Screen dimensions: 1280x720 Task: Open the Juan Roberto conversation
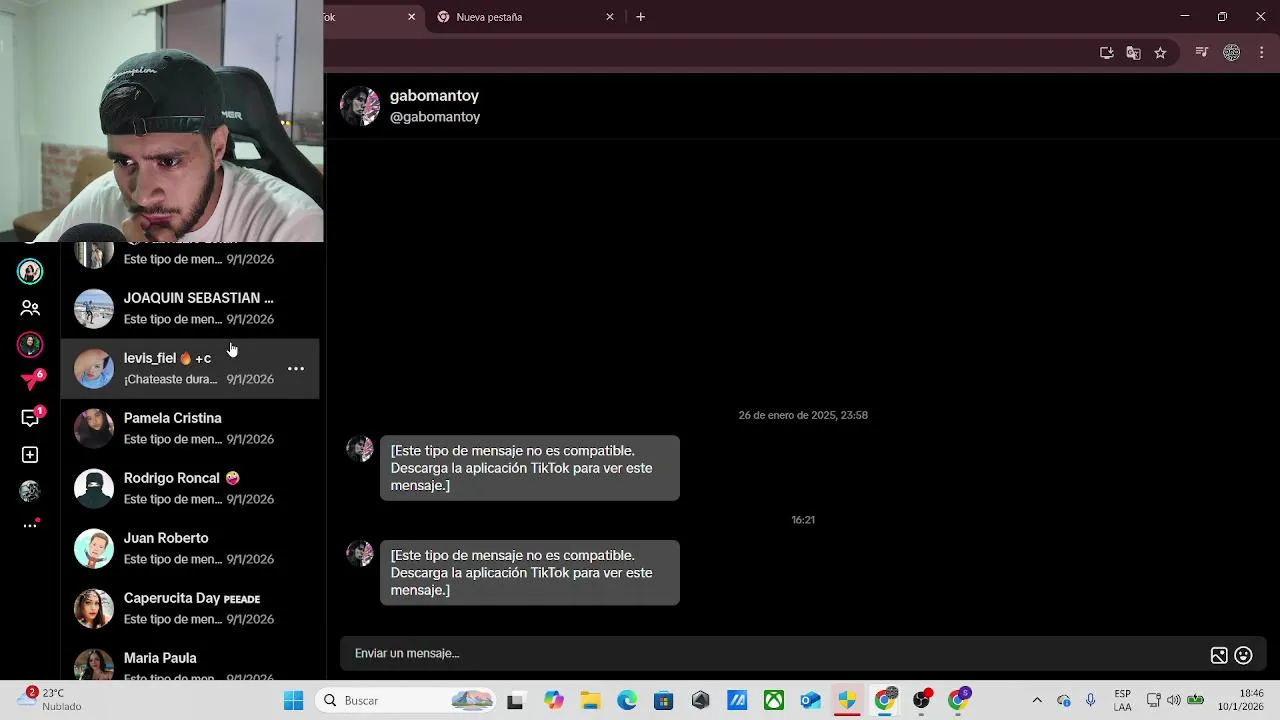click(190, 548)
